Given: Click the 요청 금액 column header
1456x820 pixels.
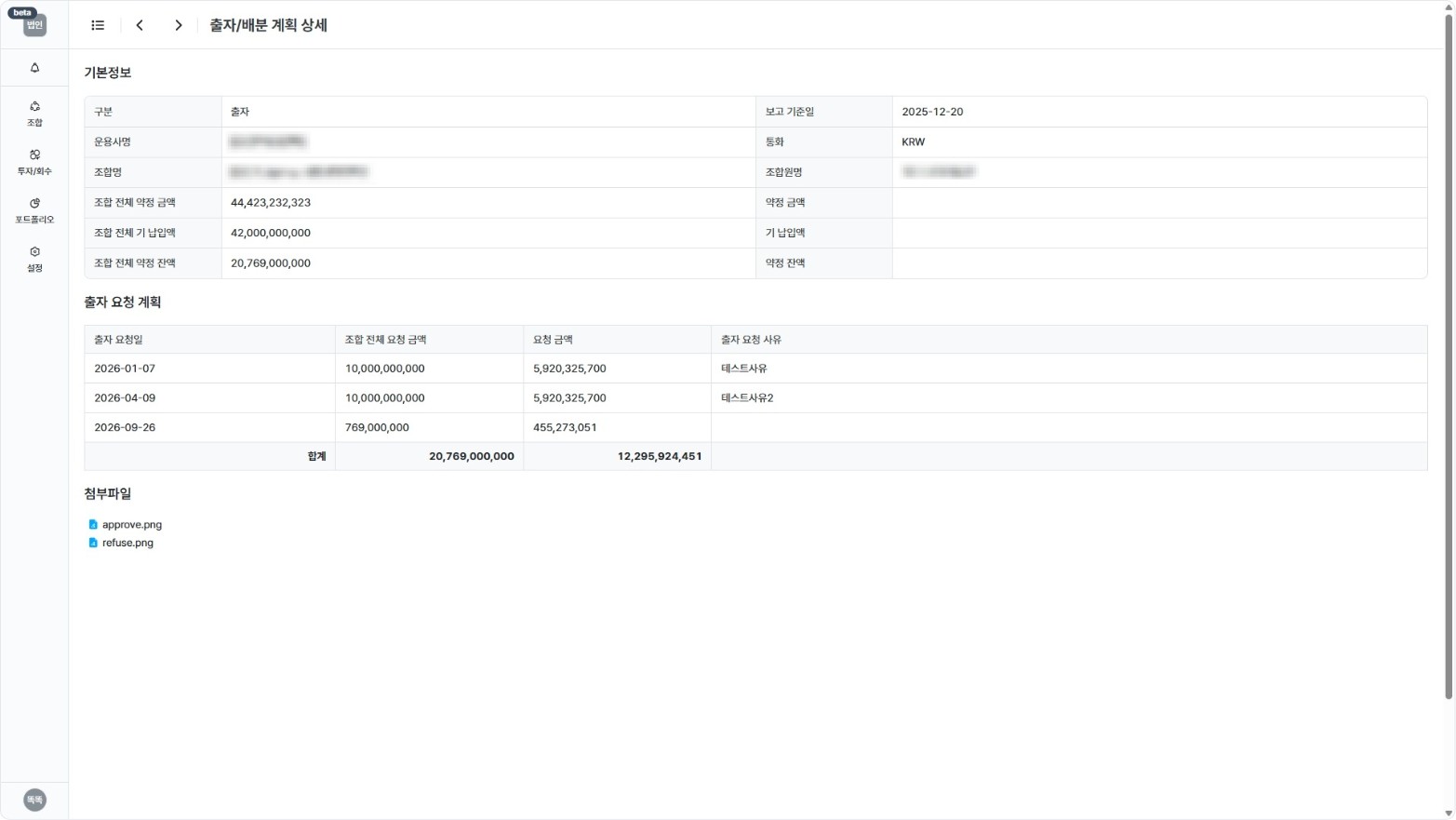Looking at the screenshot, I should point(553,340).
